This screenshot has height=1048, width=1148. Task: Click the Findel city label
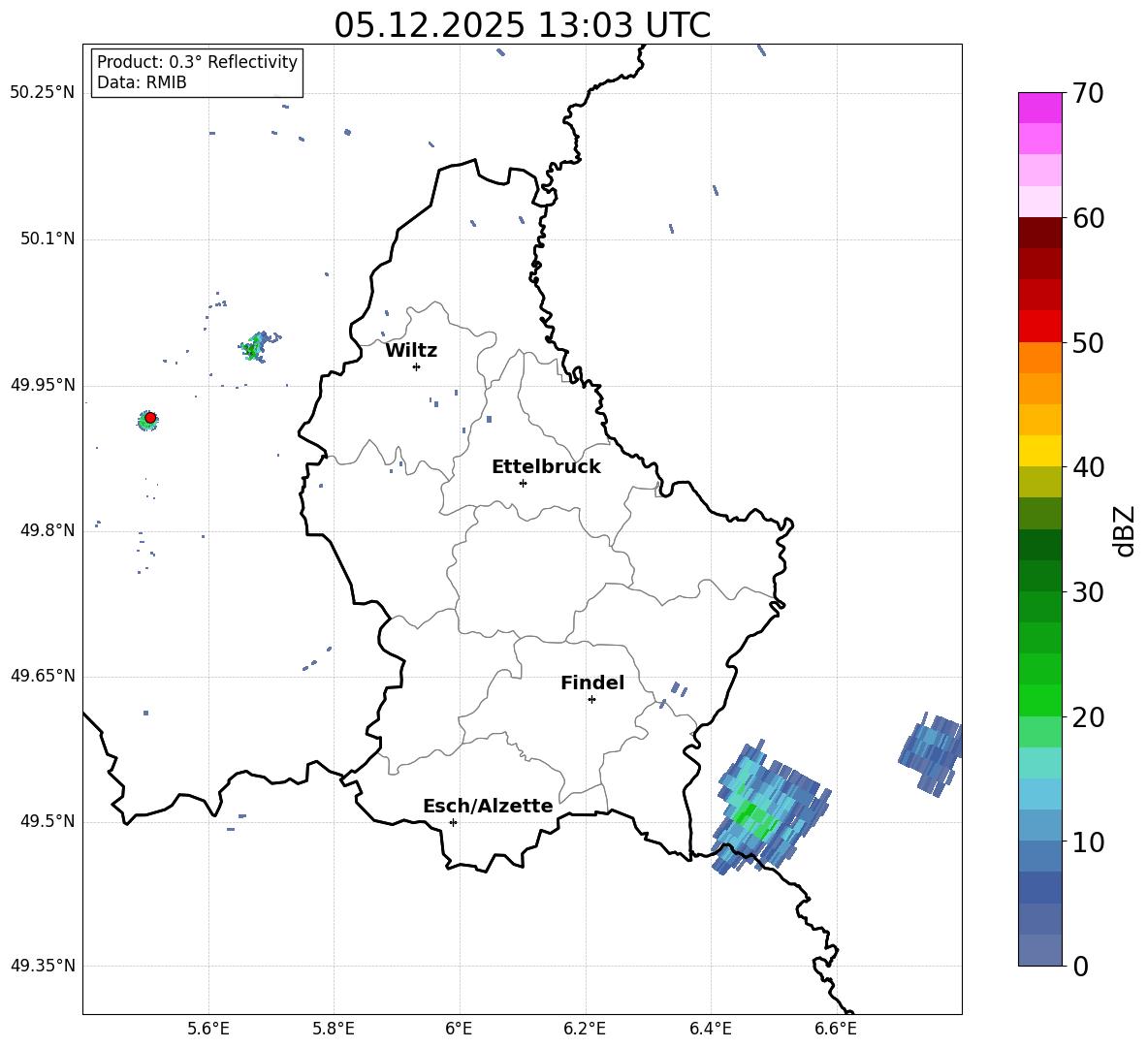point(592,683)
